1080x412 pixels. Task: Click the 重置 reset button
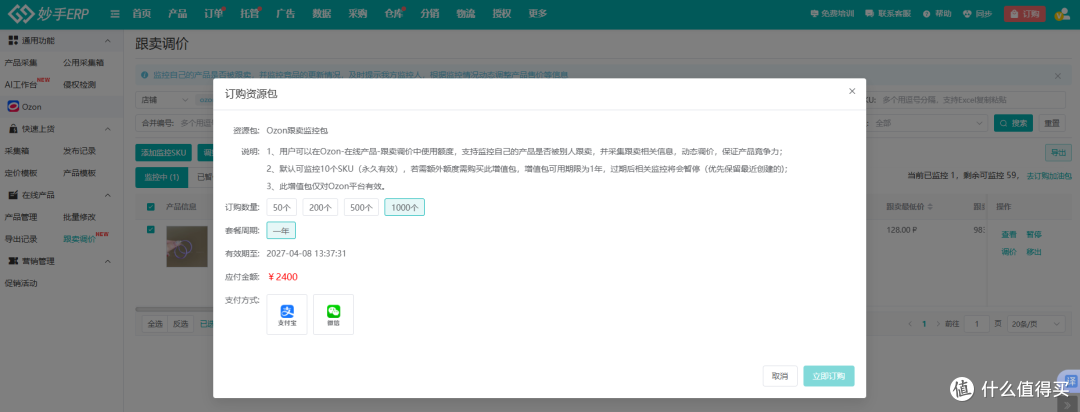[x=1052, y=123]
